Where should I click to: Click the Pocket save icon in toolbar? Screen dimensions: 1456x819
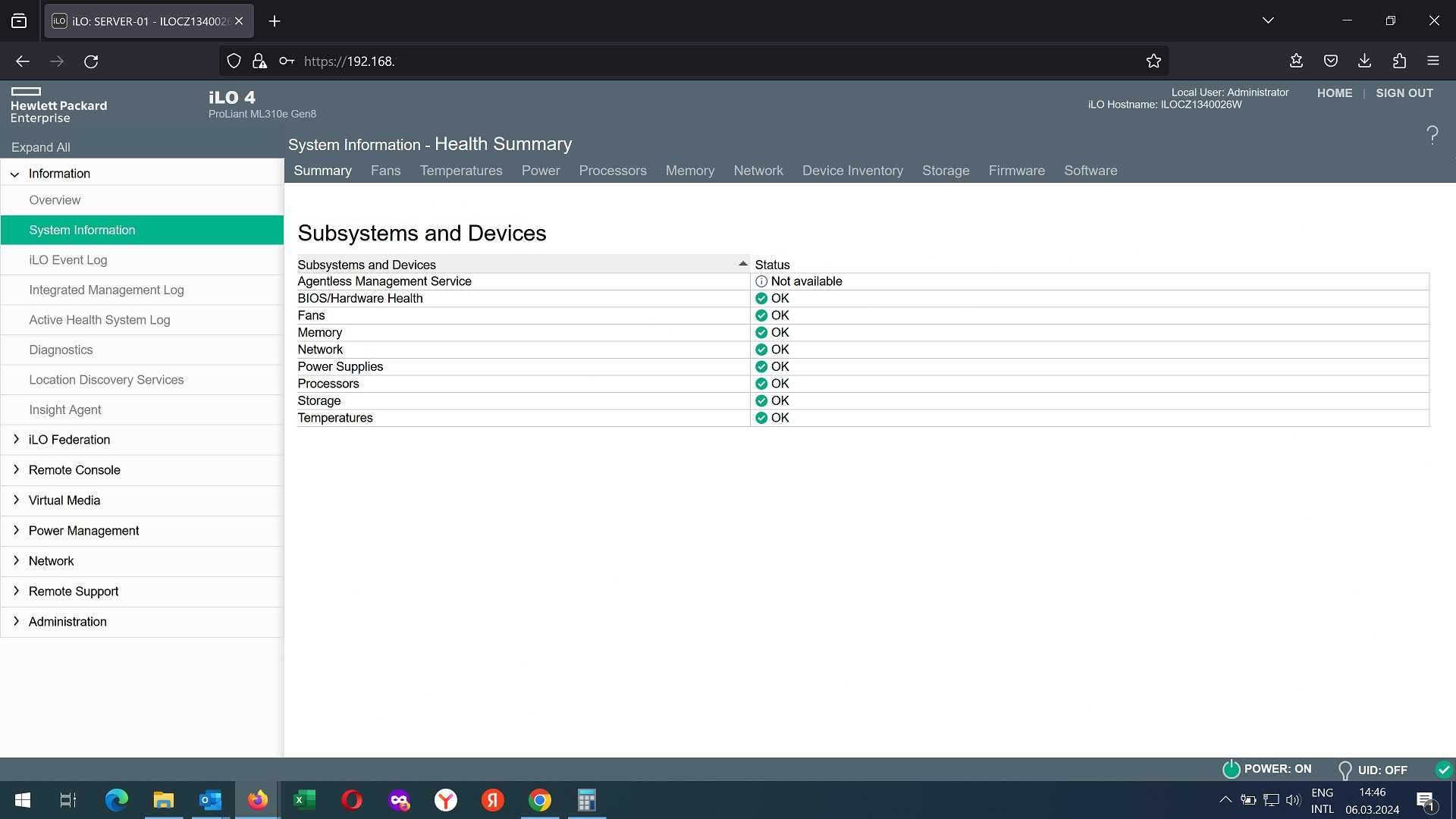click(1330, 61)
